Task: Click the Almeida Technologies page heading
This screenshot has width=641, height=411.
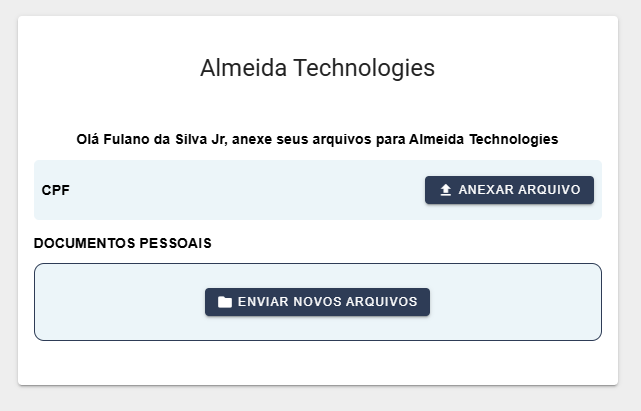Action: click(317, 68)
